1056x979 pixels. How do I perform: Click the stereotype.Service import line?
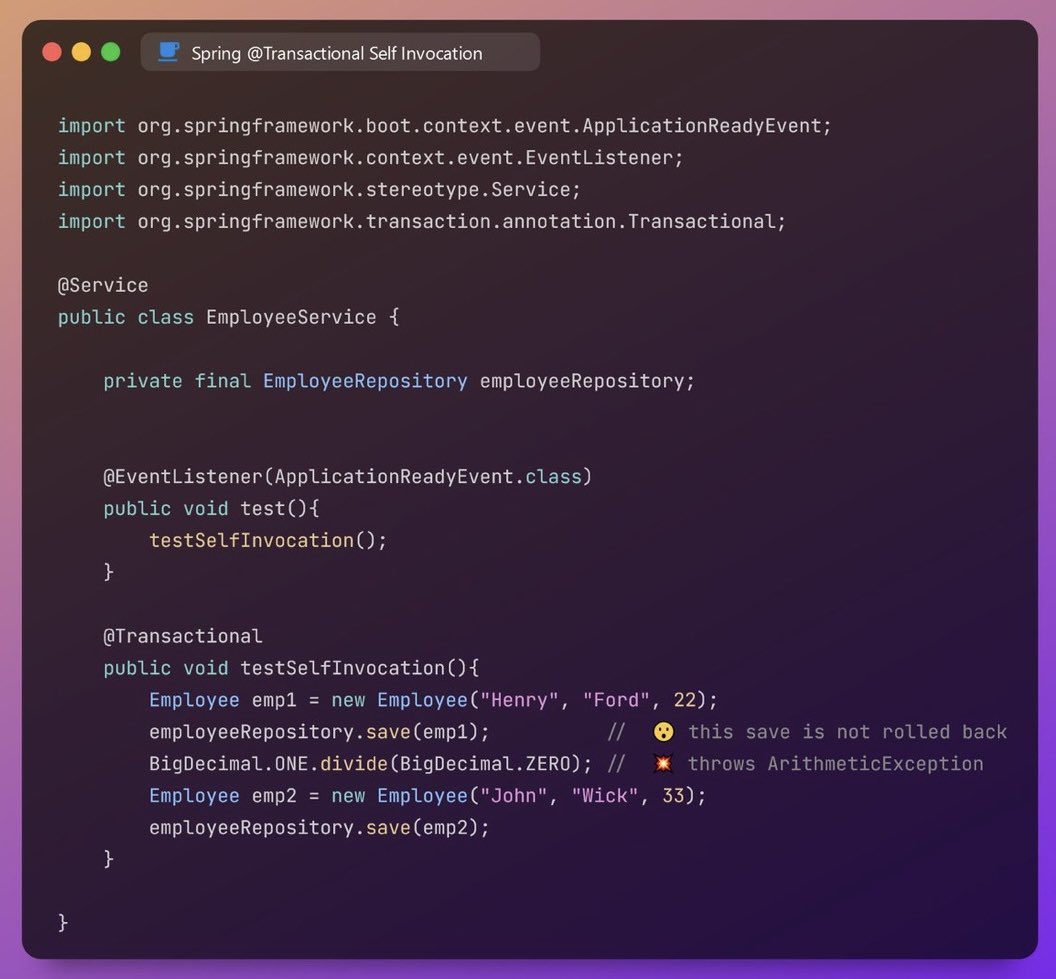pos(319,190)
